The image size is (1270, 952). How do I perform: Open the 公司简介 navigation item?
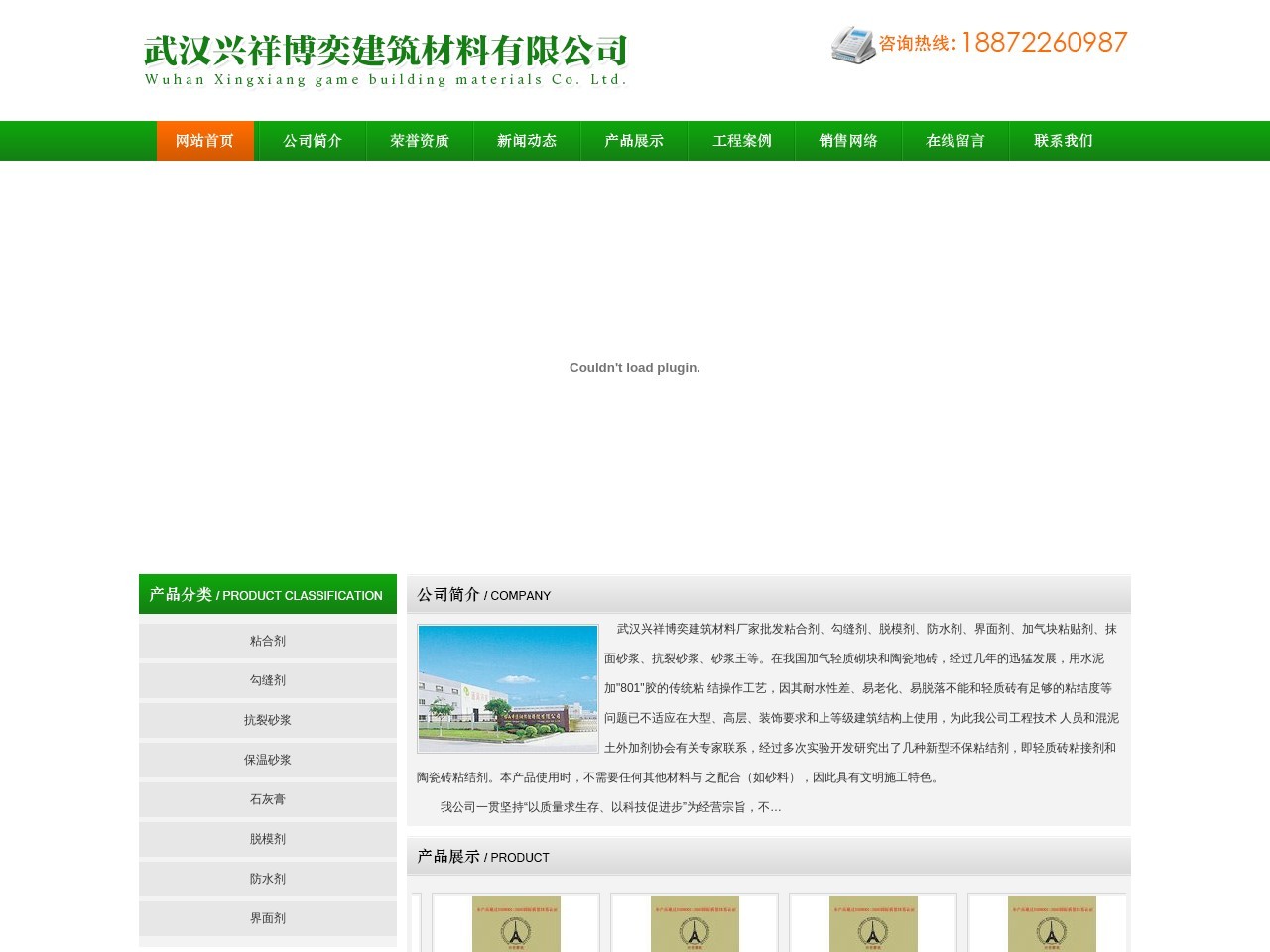tap(313, 141)
